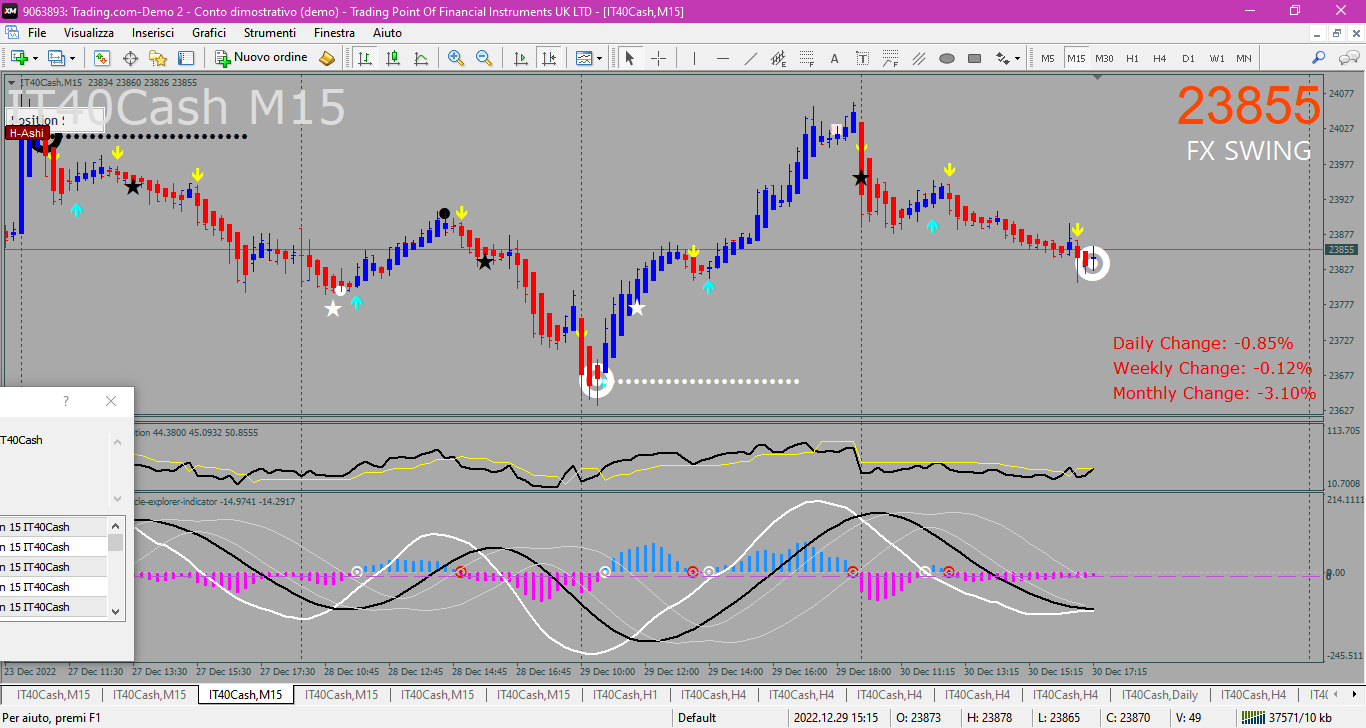1366x728 pixels.
Task: Switch timeframe to D1
Action: 1188,58
